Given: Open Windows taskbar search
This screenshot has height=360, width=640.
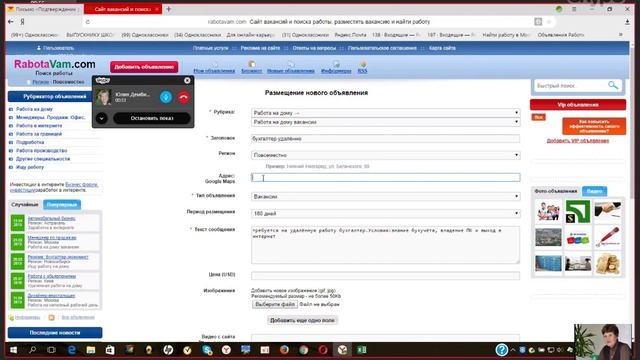Looking at the screenshot, I should (32, 350).
